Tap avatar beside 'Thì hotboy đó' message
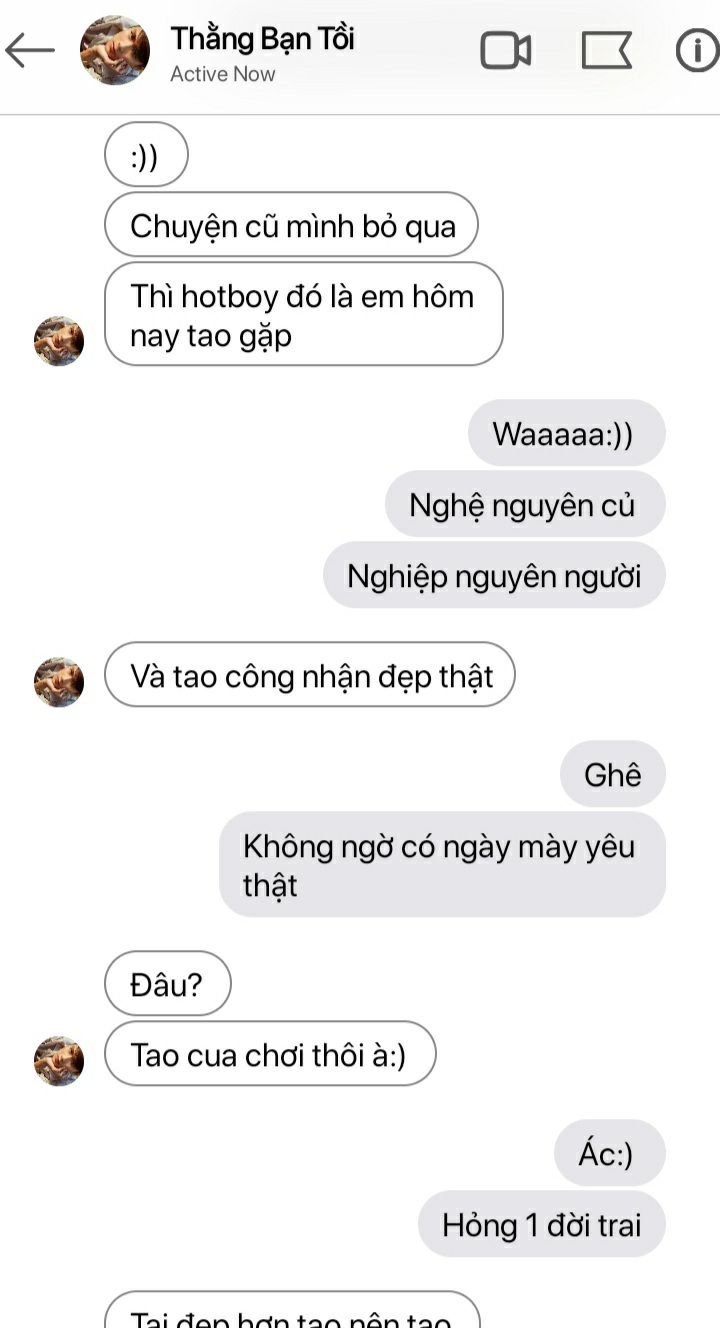Viewport: 720px width, 1328px height. click(x=59, y=341)
